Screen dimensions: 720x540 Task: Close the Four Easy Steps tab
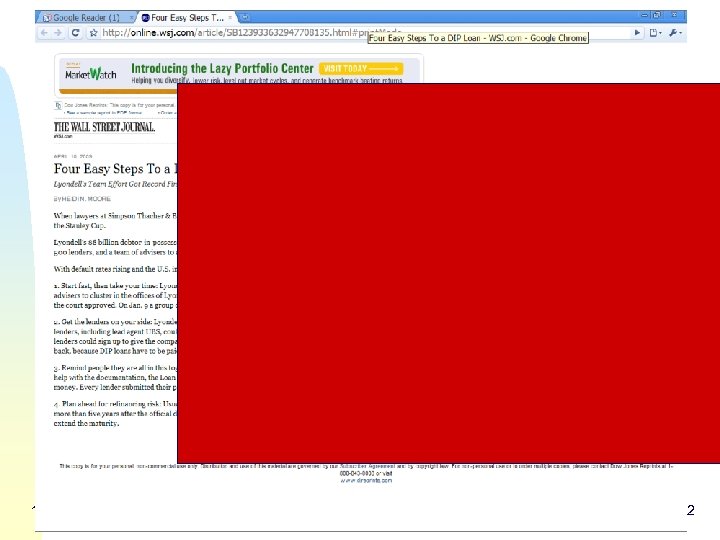click(x=230, y=17)
